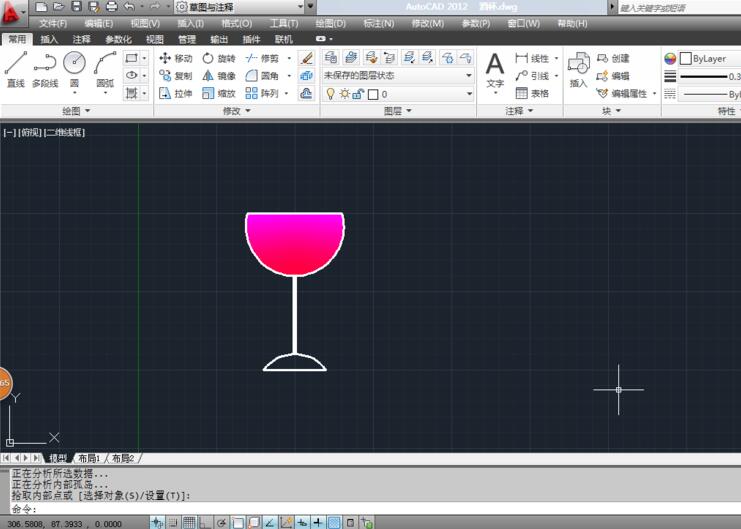Activate the Fillet (圆角) tool

tap(262, 76)
